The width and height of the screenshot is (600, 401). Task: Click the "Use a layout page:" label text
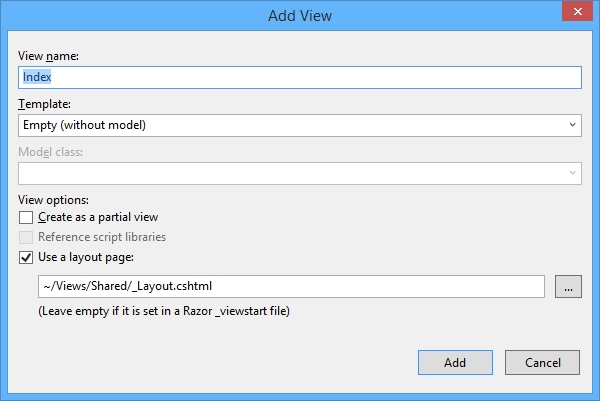click(x=92, y=258)
